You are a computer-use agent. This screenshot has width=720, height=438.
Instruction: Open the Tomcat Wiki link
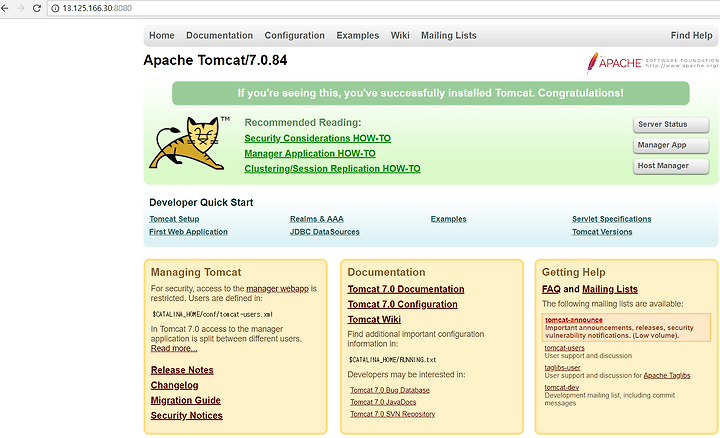pyautogui.click(x=374, y=320)
